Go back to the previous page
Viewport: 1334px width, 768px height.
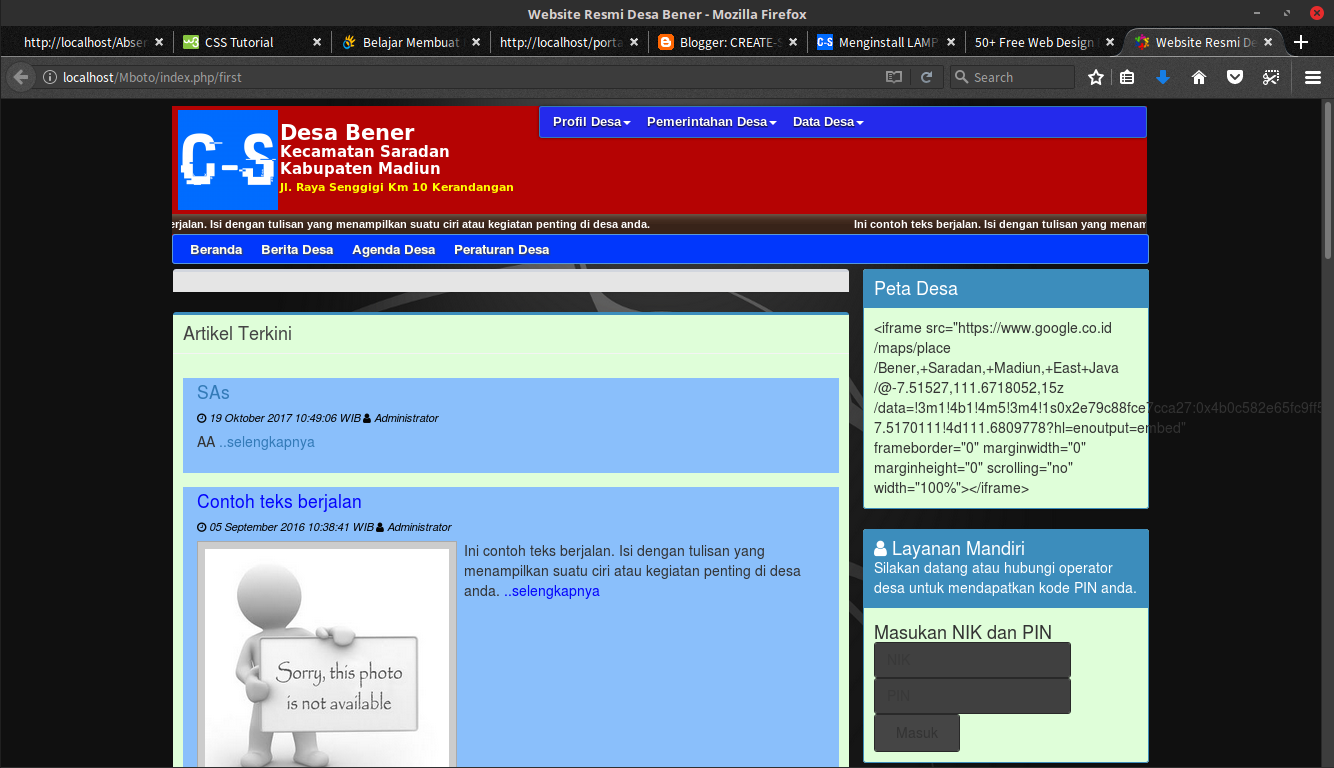(20, 76)
